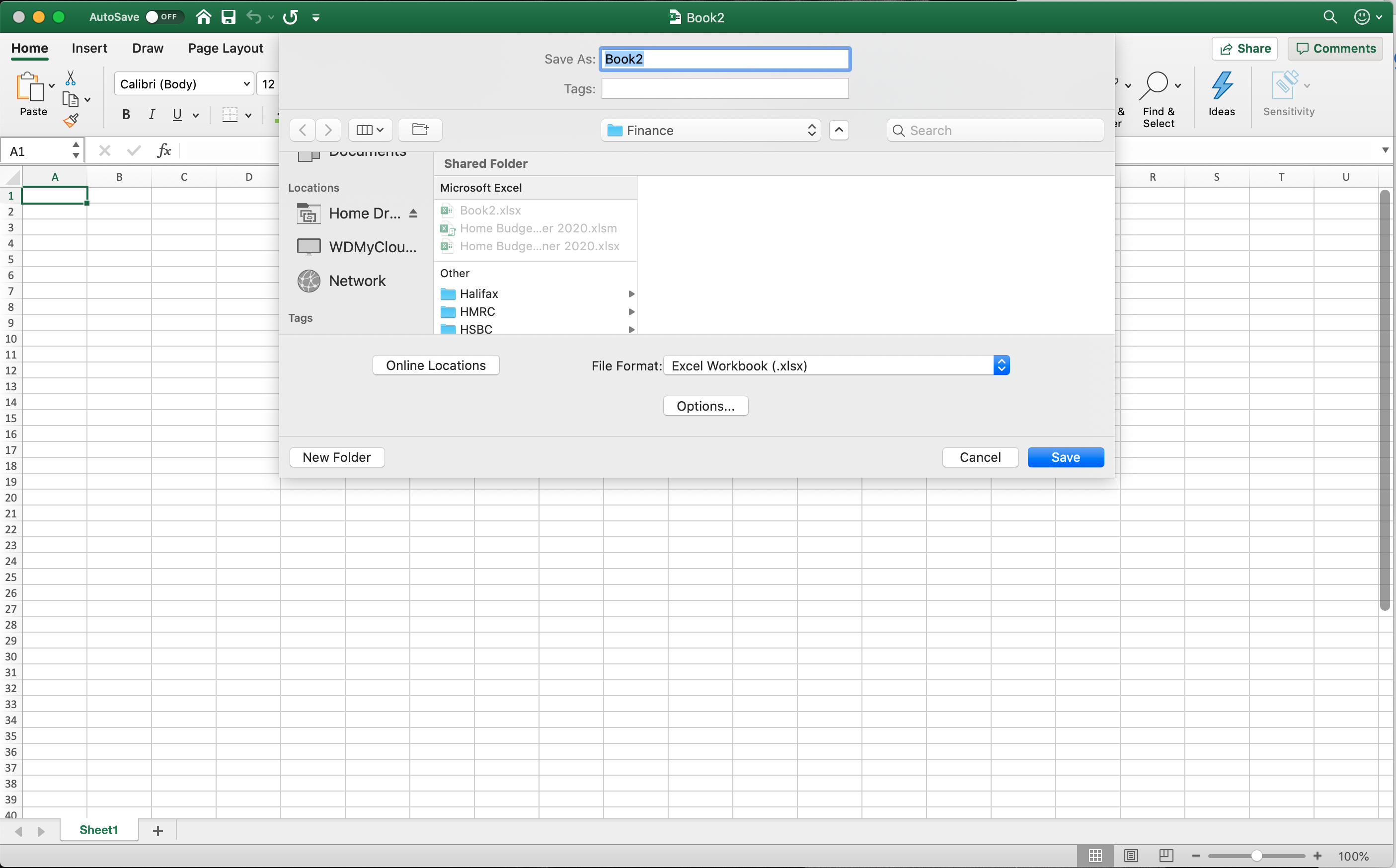Image resolution: width=1396 pixels, height=868 pixels.
Task: Collapse the dialog with the up chevron button
Action: pos(839,130)
